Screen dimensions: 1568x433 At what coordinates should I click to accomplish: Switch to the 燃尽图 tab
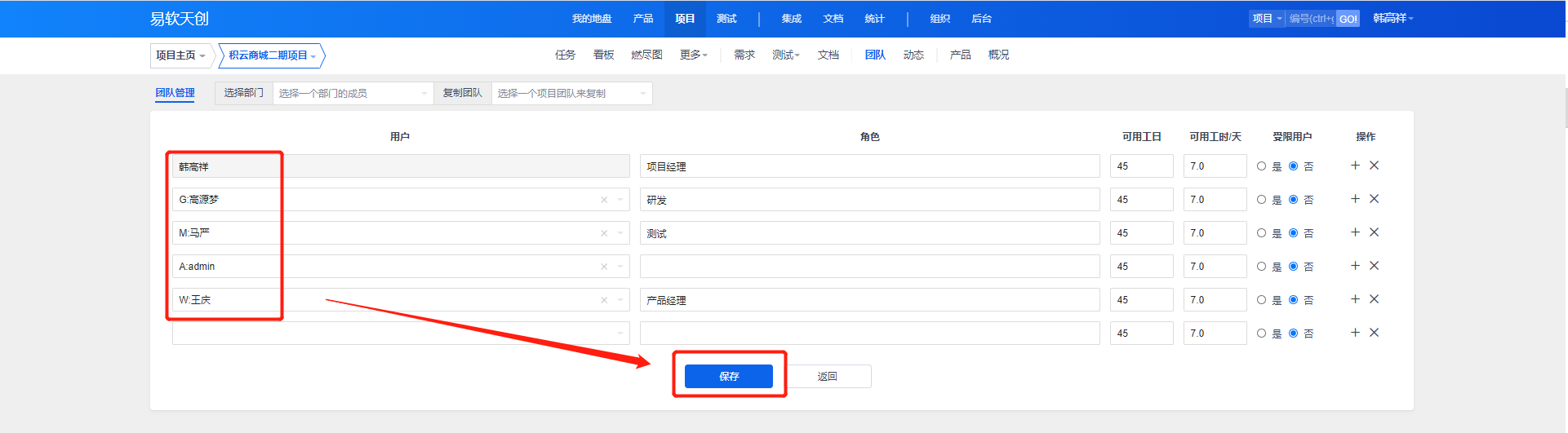[646, 55]
